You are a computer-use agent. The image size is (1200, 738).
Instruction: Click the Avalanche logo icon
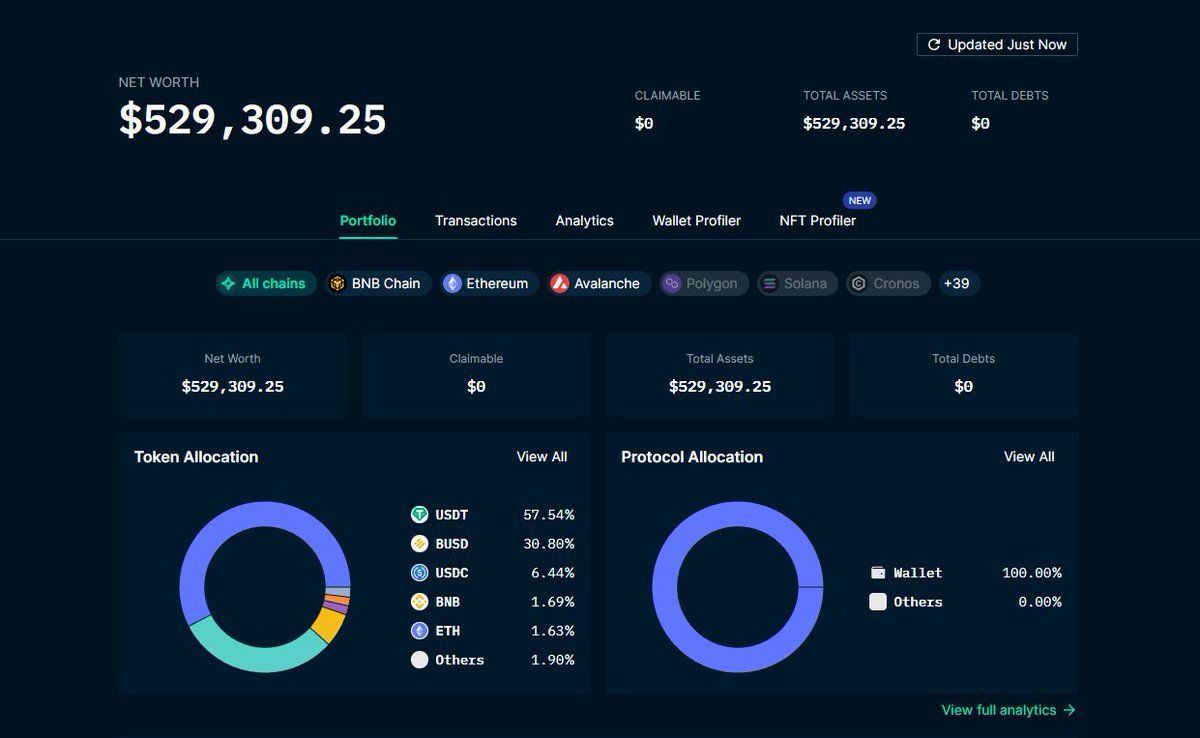coord(560,284)
